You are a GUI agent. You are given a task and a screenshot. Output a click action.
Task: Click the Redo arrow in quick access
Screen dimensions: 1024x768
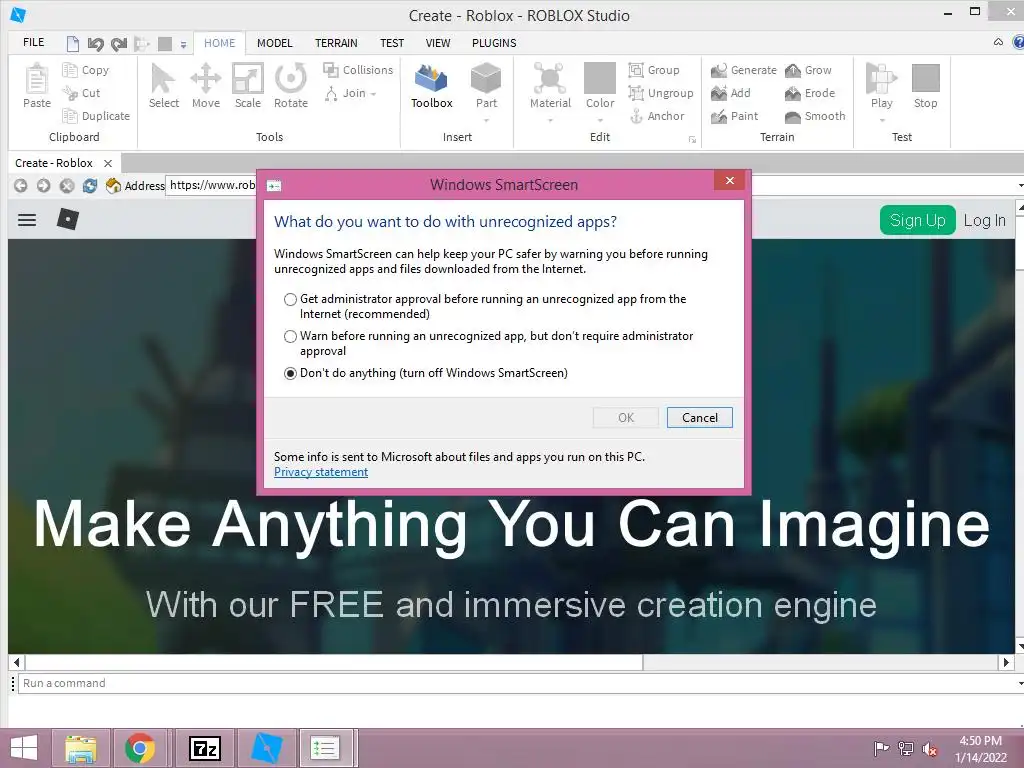[x=119, y=44]
